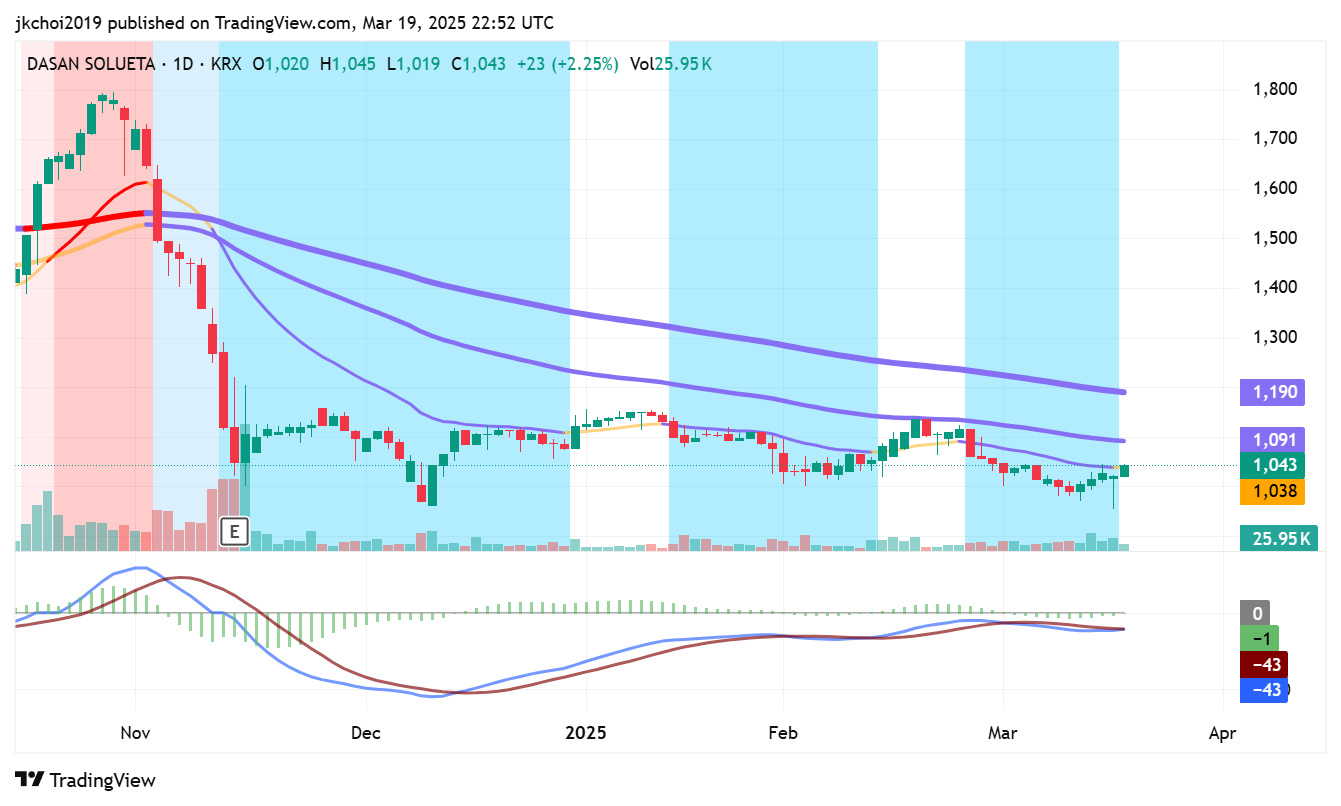
Task: Click the Feb label on the time axis
Action: [x=783, y=733]
